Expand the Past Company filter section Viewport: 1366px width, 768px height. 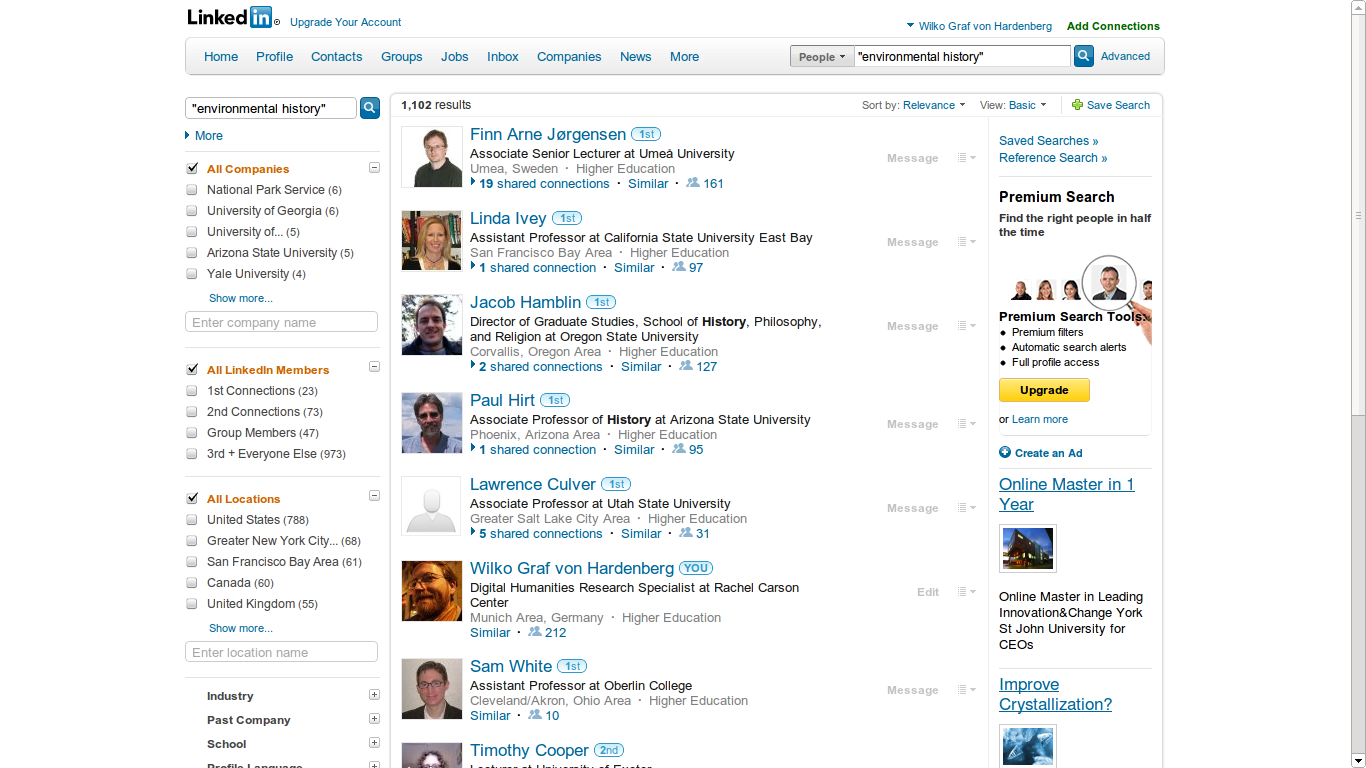click(374, 719)
